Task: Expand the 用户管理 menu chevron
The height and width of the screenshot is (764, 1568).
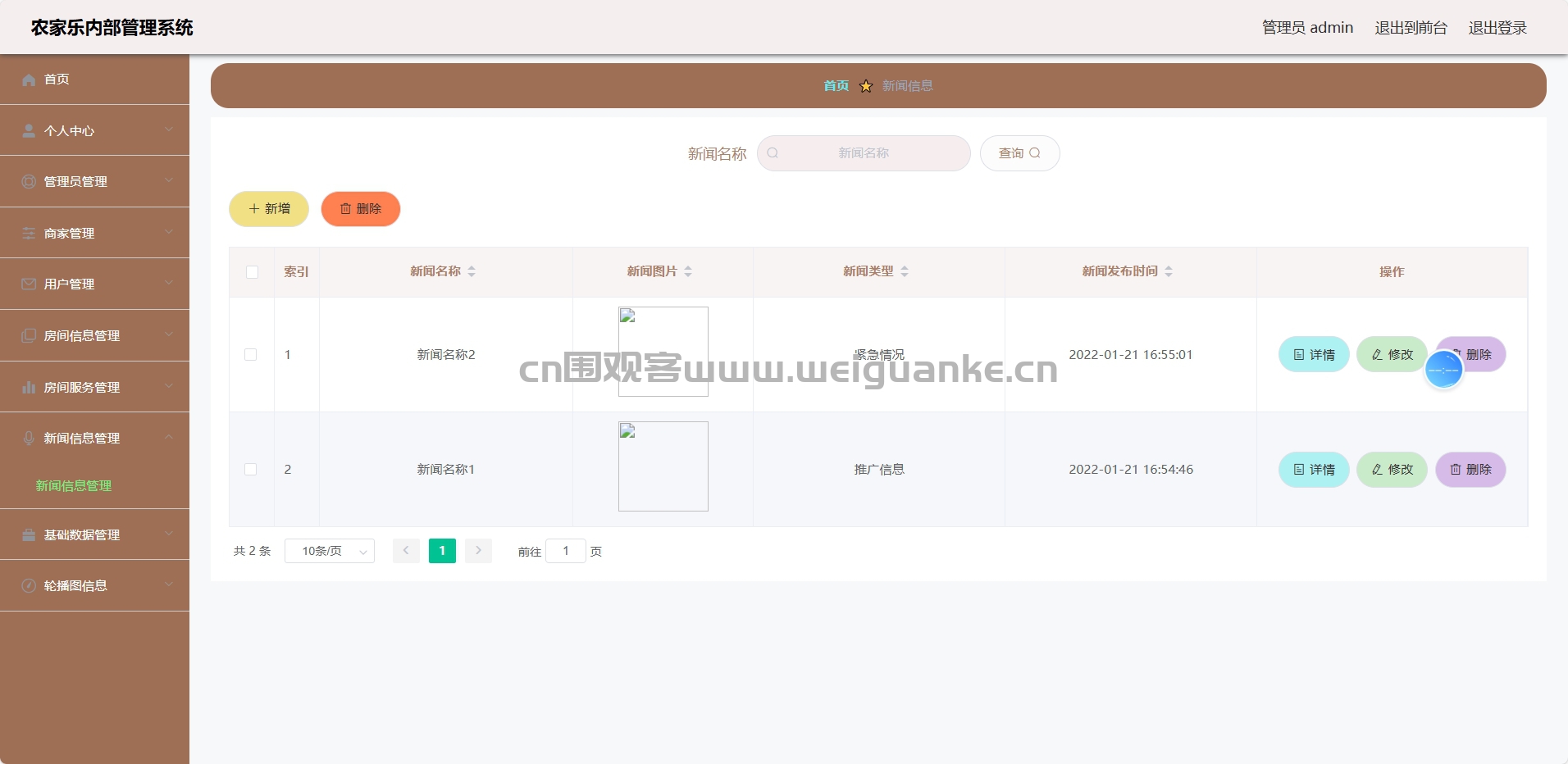Action: click(x=168, y=284)
